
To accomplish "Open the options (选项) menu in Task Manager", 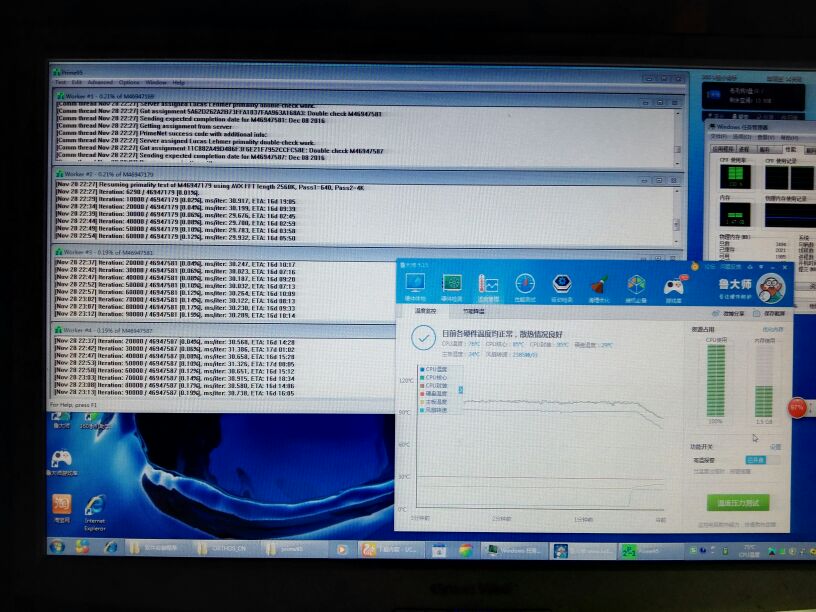I will coord(741,137).
